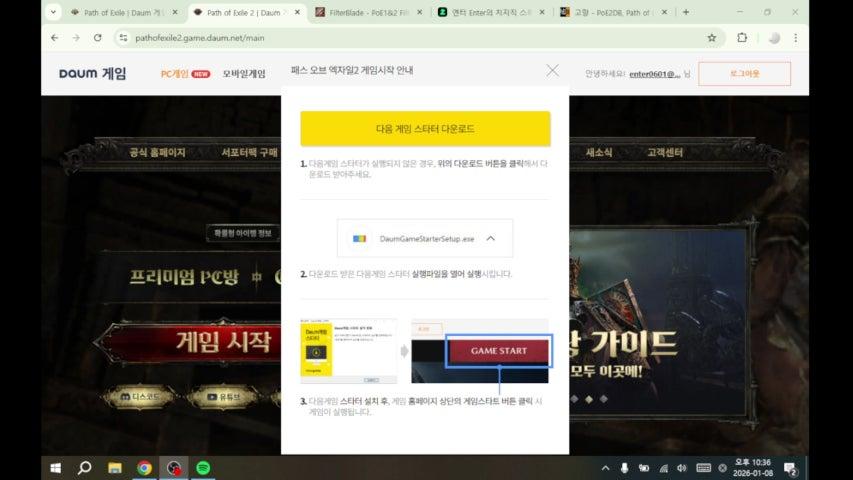This screenshot has height=480, width=853.
Task: Download the 다음 게임 스타터
Action: coord(425,128)
